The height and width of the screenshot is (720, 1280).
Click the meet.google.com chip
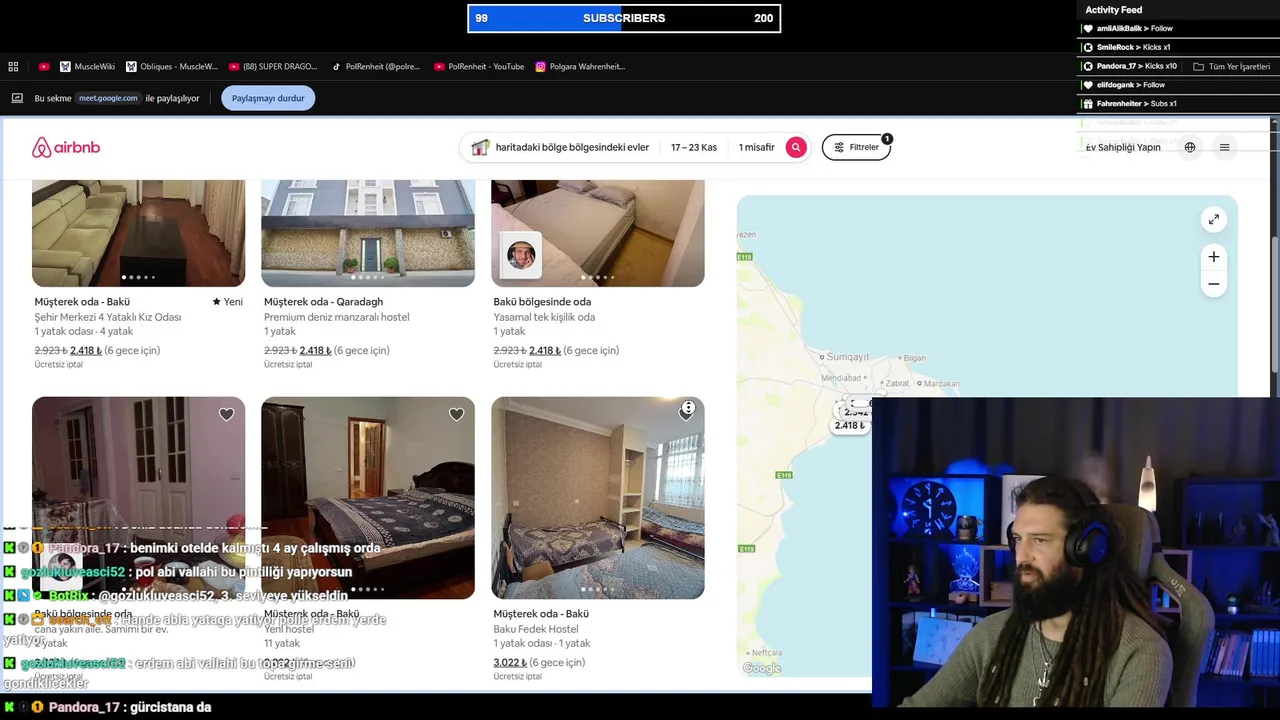(109, 98)
